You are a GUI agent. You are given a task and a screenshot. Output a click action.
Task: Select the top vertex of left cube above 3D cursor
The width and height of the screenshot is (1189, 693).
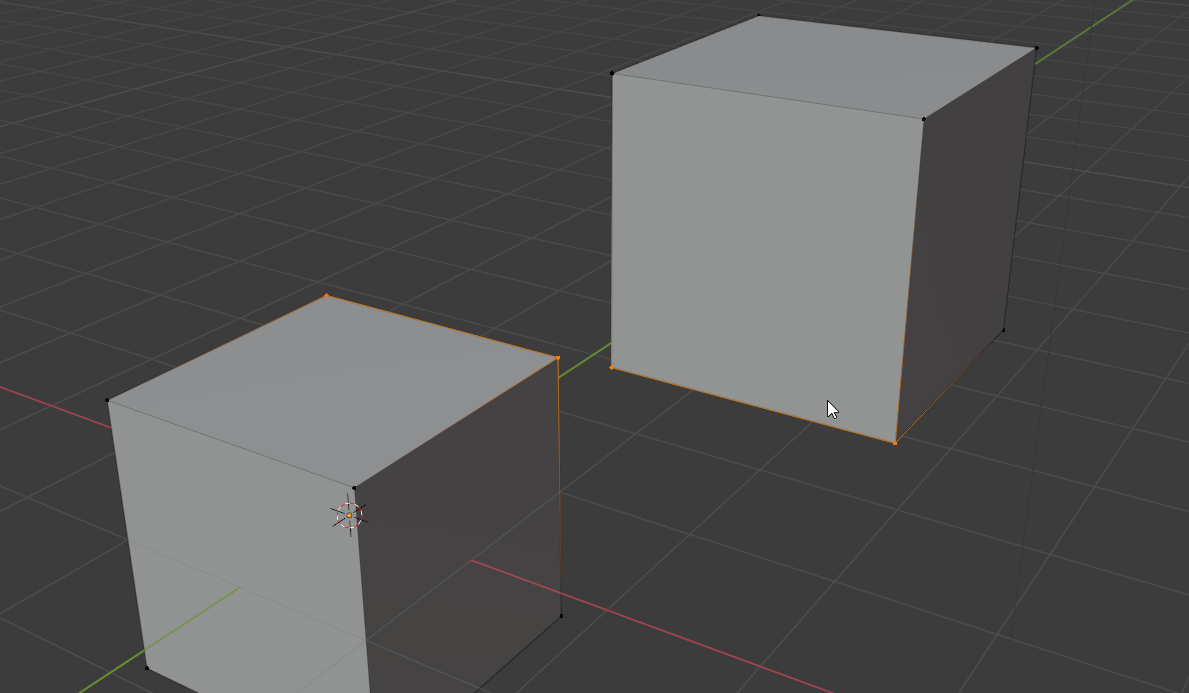coord(354,488)
